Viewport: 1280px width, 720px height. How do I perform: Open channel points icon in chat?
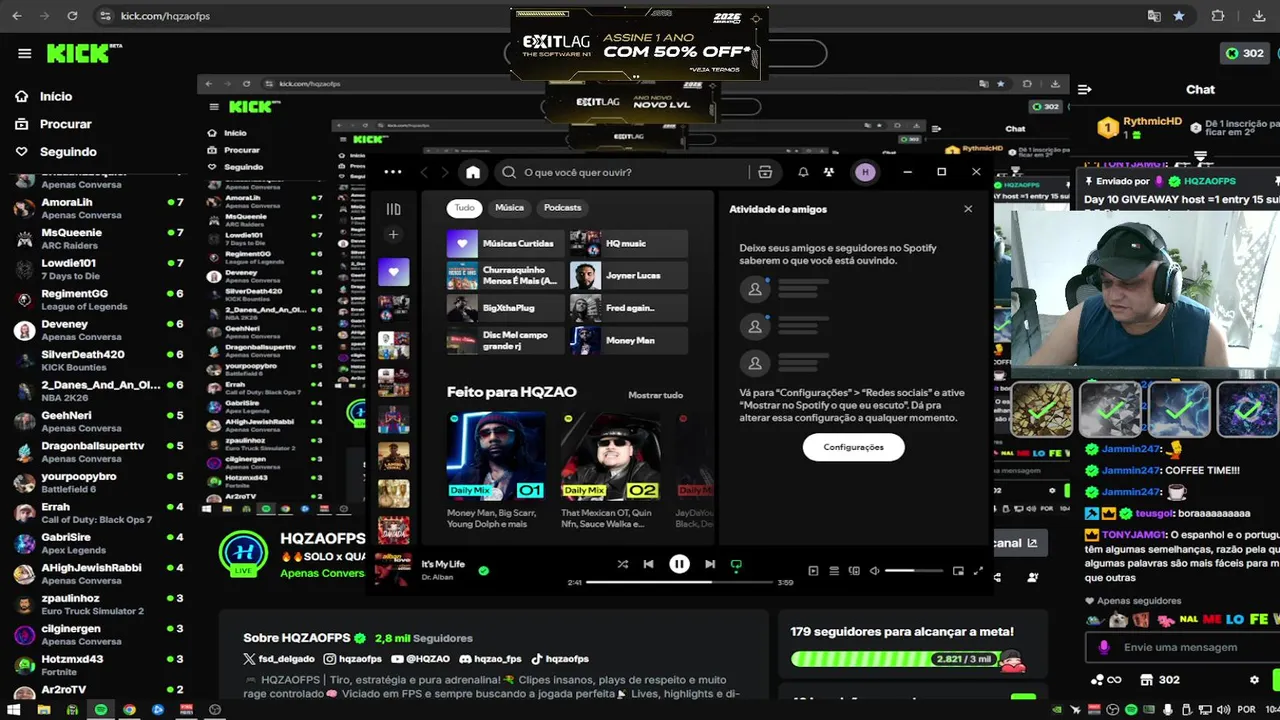(1105, 680)
